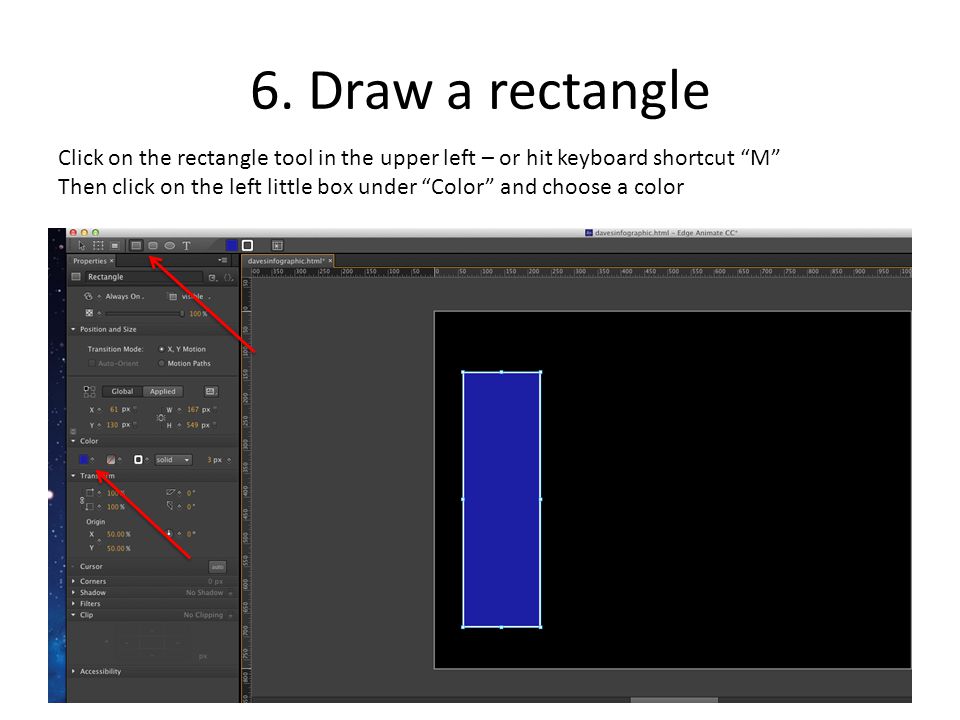Add keyframe diamond for X position

[x=100, y=410]
